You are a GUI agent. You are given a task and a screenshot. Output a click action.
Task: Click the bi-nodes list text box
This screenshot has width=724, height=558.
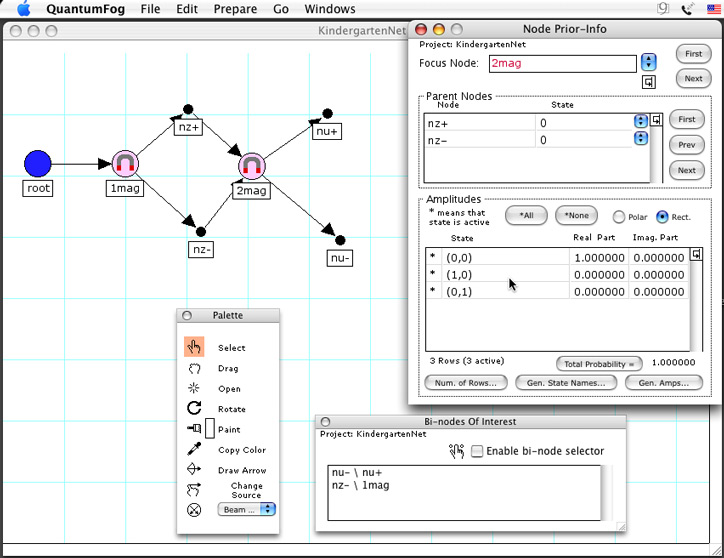click(464, 493)
